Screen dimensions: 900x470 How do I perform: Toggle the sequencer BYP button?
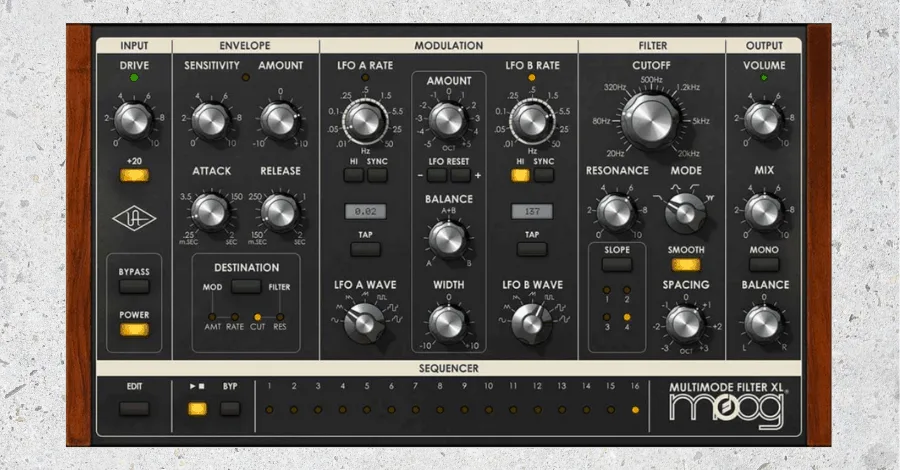230,409
